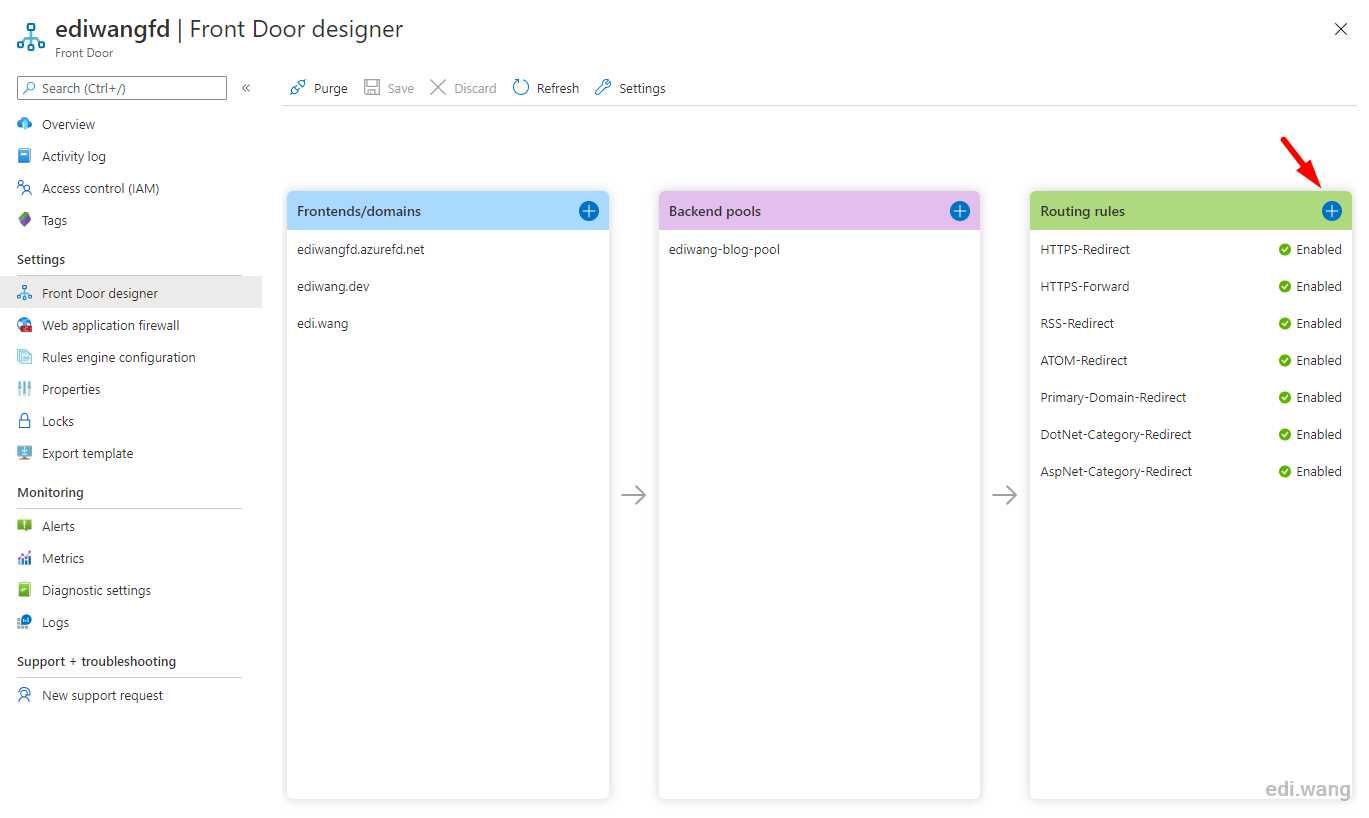Click the Properties menu label
1369x818 pixels.
[x=71, y=389]
